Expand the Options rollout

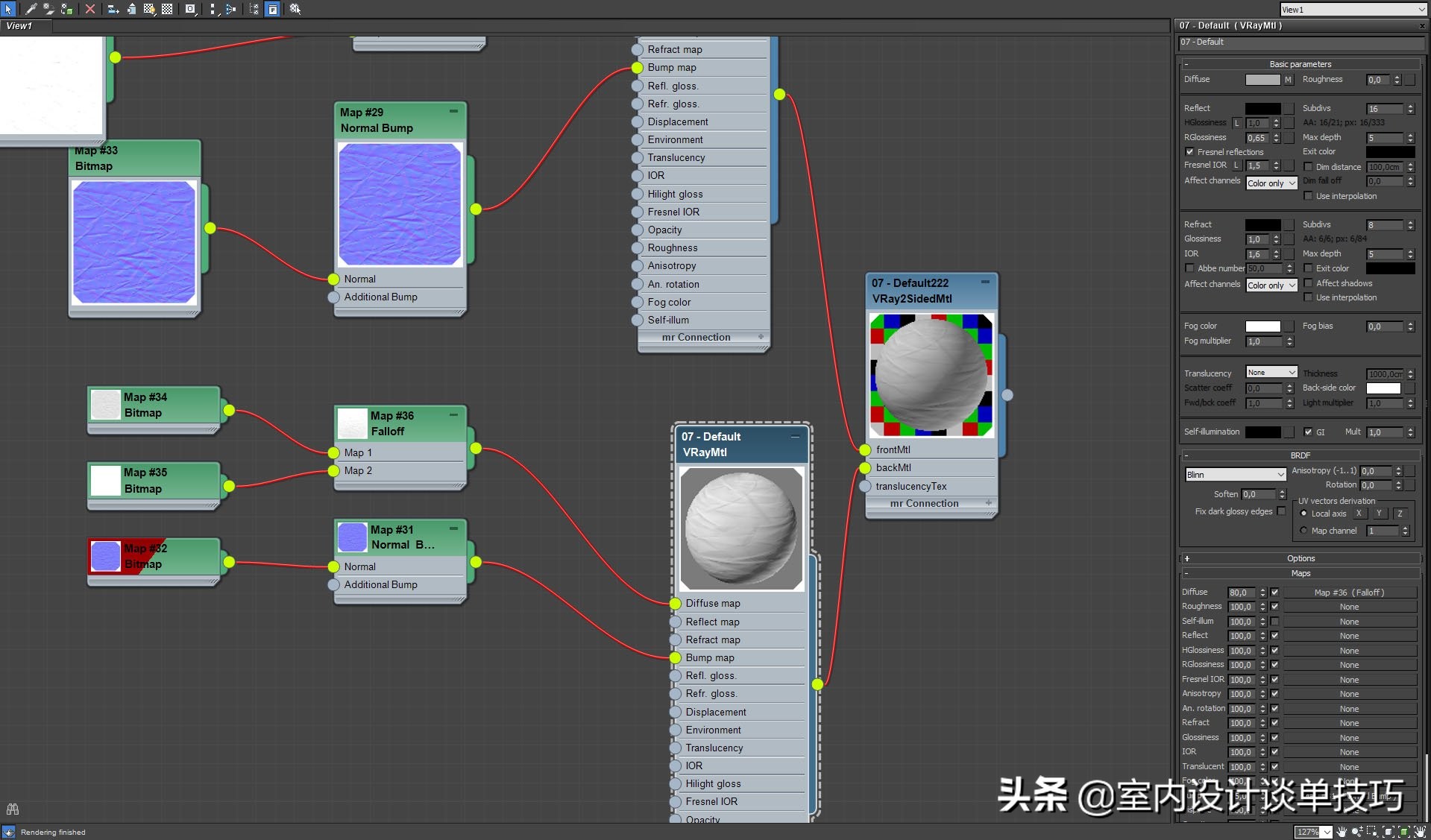click(1300, 558)
